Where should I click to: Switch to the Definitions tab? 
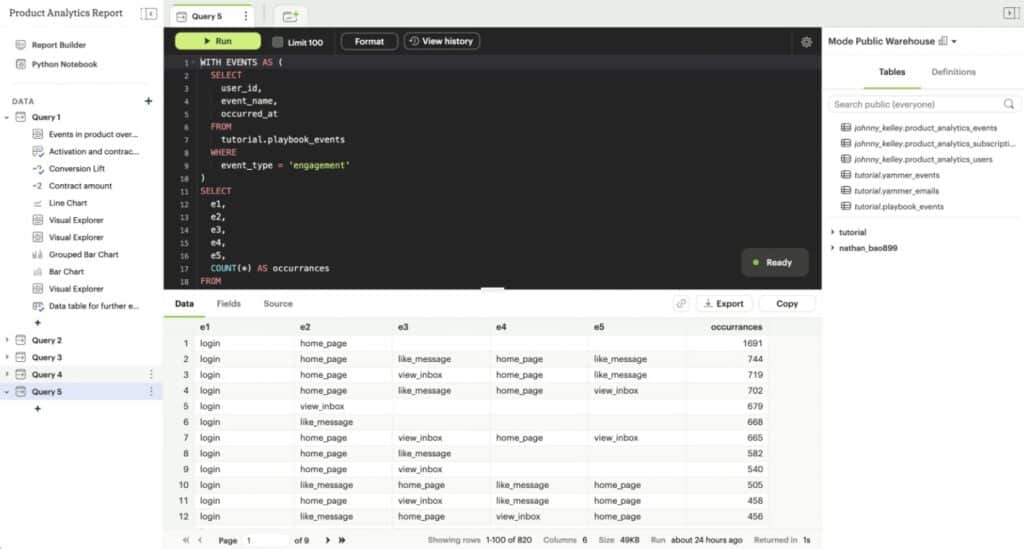click(x=953, y=72)
